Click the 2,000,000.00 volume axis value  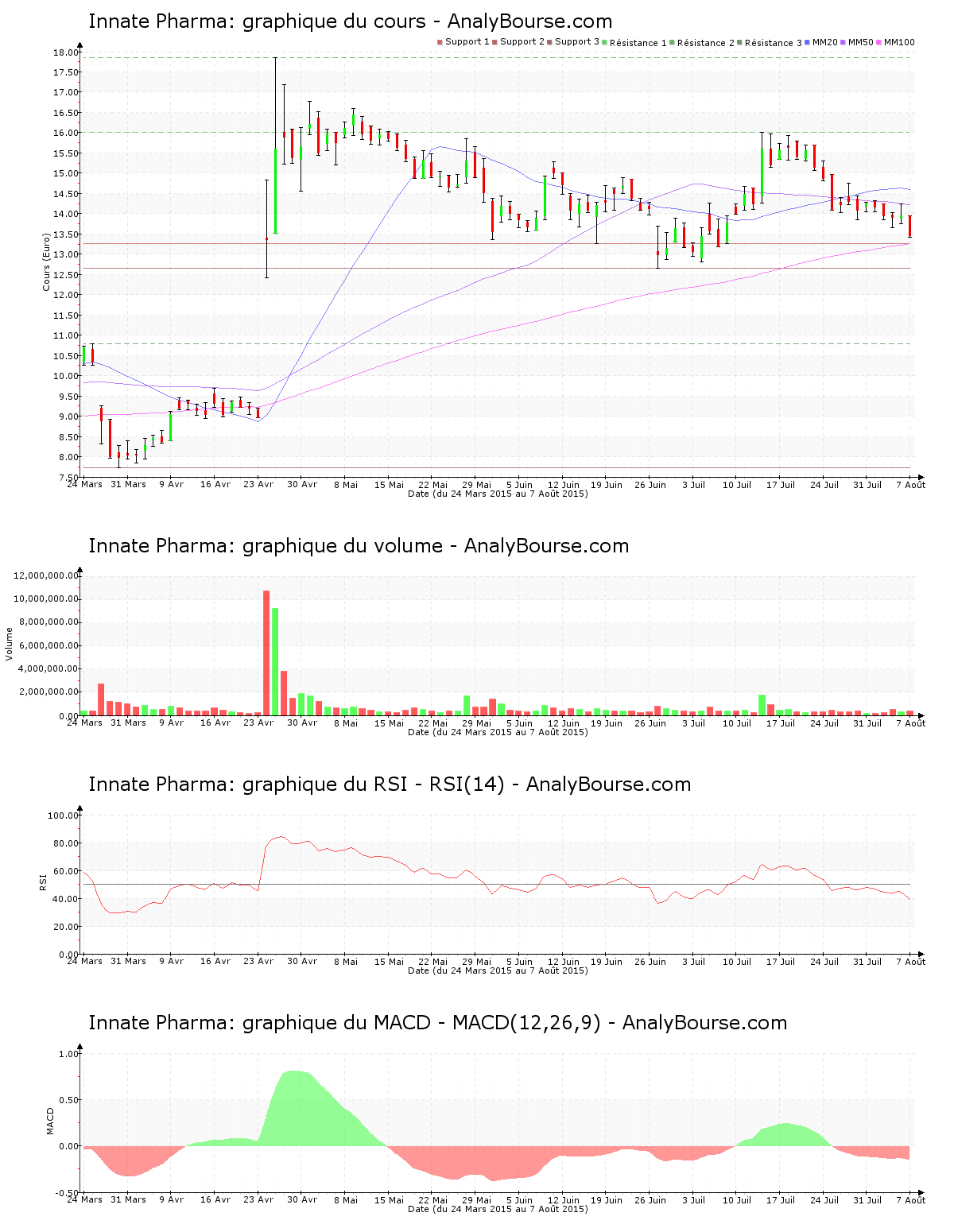click(x=48, y=692)
